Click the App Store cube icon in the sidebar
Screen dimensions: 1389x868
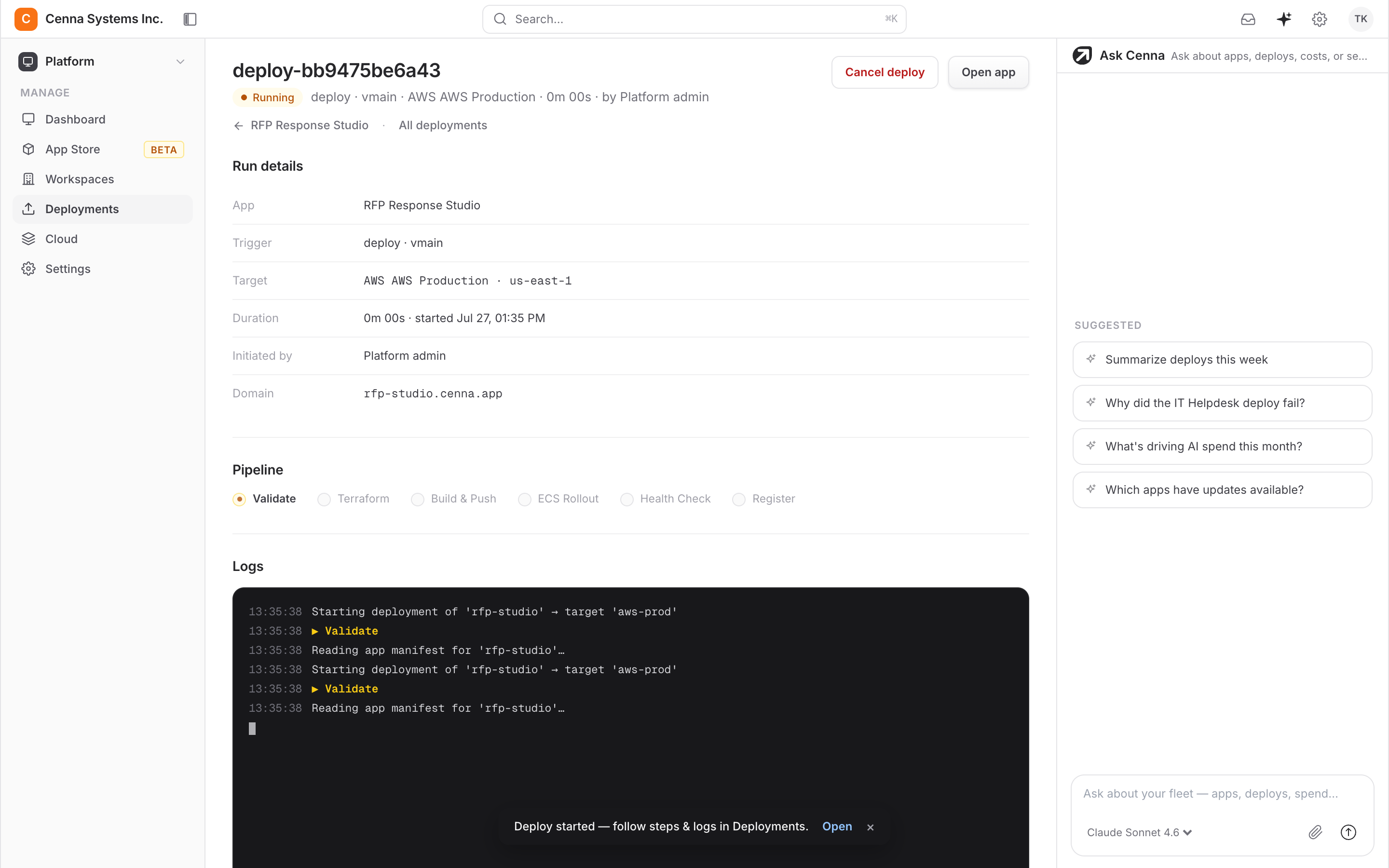point(28,149)
